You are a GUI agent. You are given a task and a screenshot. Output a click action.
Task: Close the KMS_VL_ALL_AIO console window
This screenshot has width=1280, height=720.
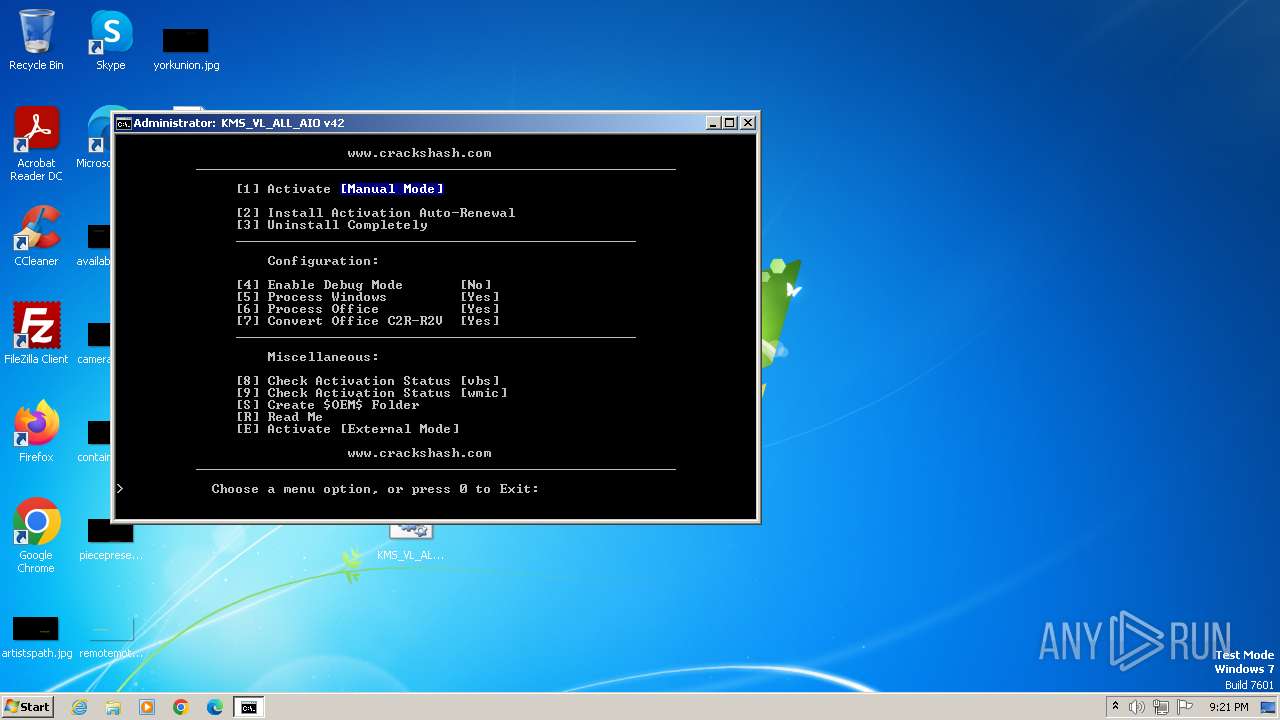(x=748, y=123)
